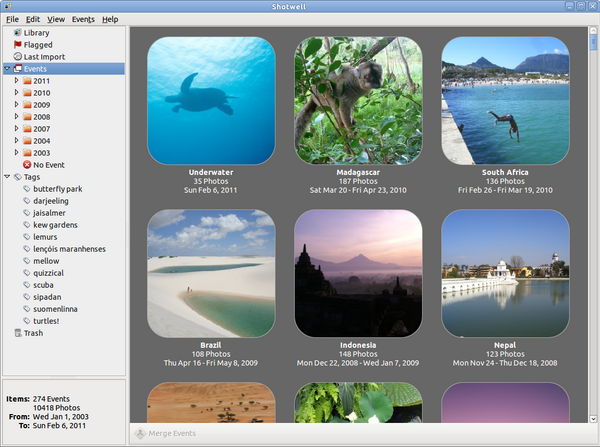The width and height of the screenshot is (600, 447).
Task: Select the darjeeling tag entry
Action: click(x=51, y=200)
